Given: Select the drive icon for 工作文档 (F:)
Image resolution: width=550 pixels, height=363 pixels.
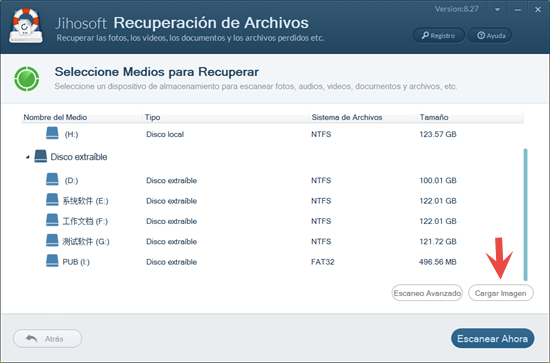Looking at the screenshot, I should click(52, 220).
